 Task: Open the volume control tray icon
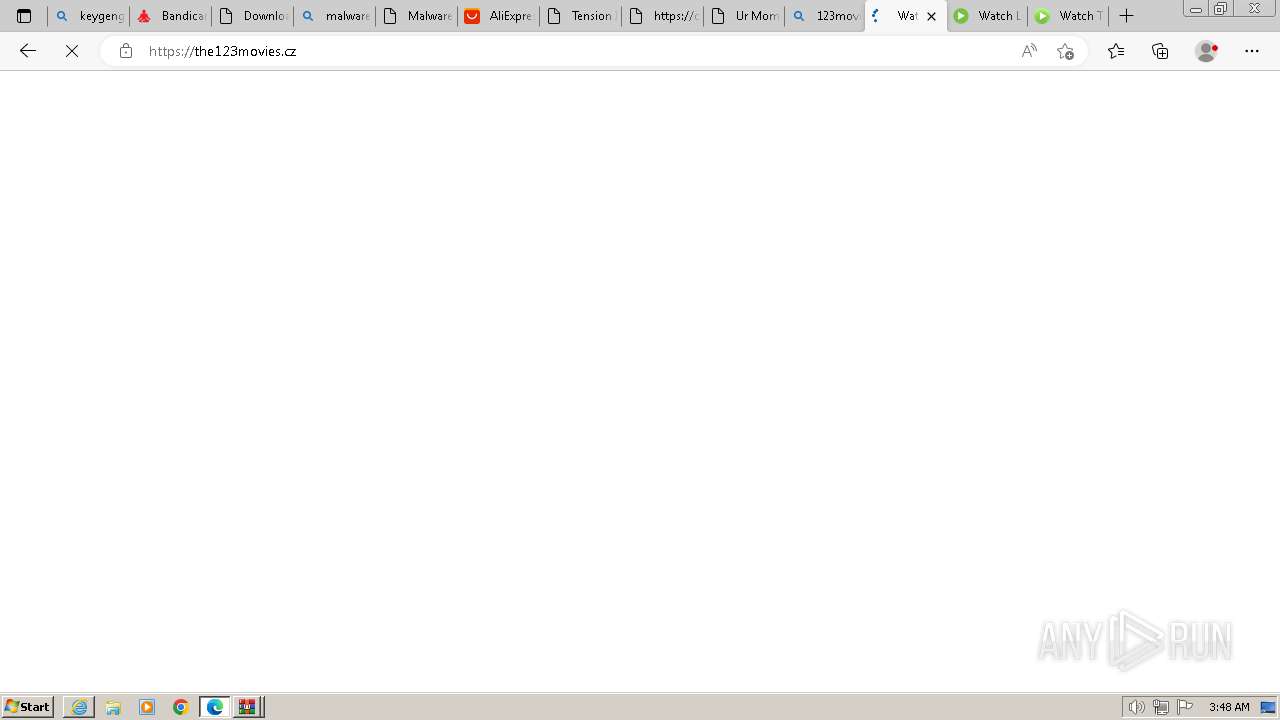click(1137, 707)
